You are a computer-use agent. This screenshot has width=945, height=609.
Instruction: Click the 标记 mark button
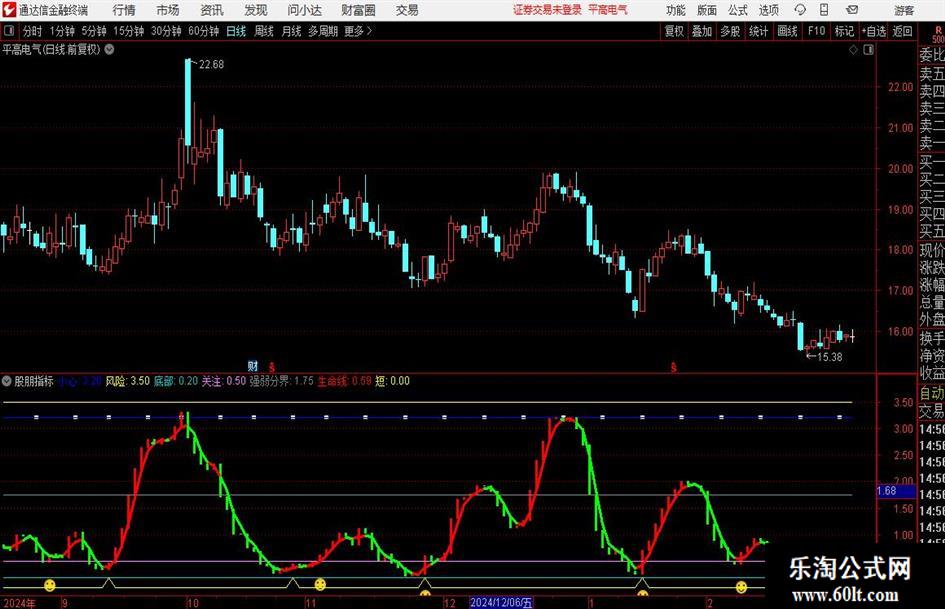pos(844,31)
